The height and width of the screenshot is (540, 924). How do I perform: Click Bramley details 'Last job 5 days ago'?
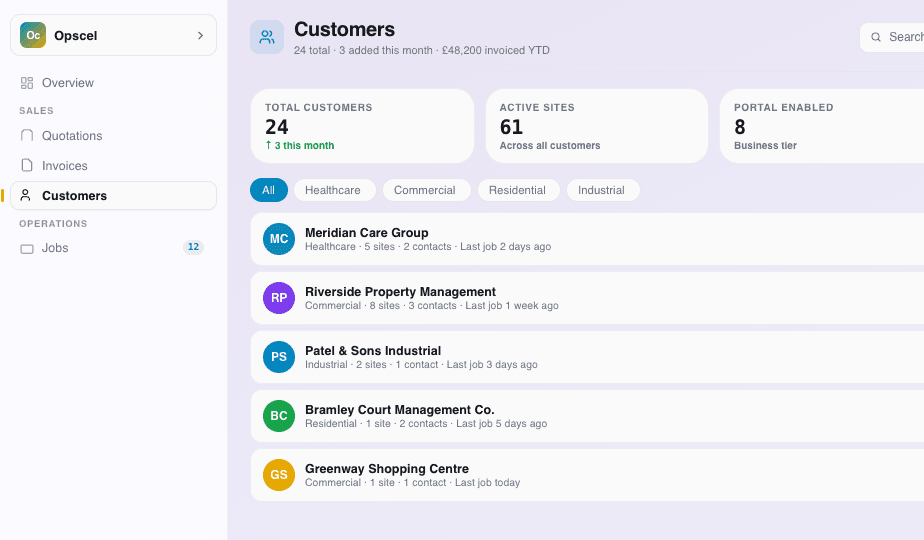click(x=501, y=423)
